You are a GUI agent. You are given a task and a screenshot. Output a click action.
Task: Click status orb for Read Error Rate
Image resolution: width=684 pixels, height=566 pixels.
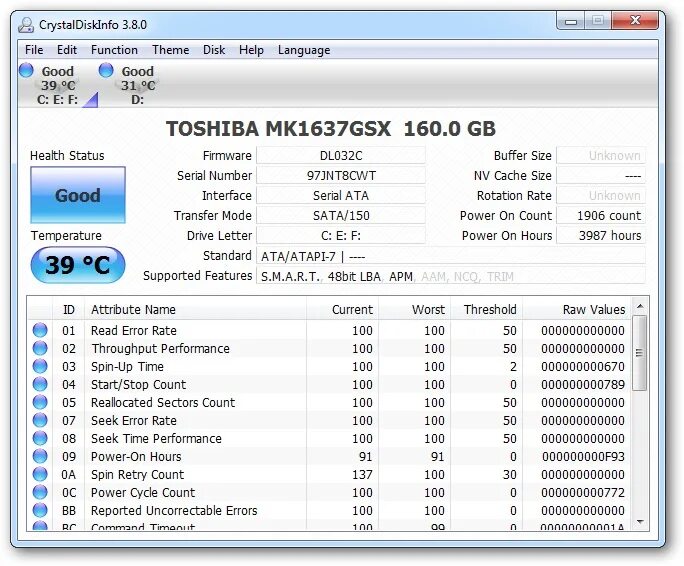[x=40, y=330]
